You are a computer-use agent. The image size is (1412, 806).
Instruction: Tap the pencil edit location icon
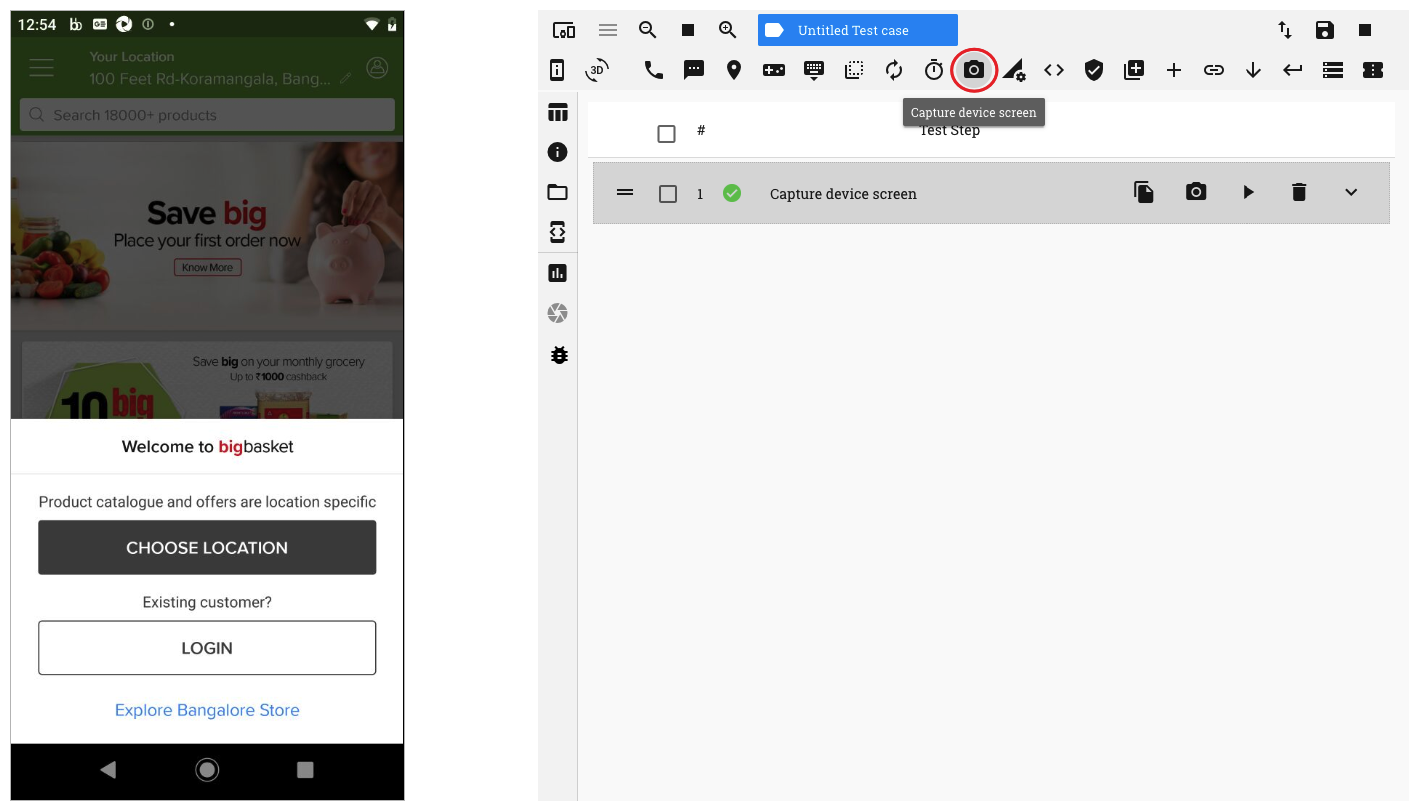[x=345, y=78]
